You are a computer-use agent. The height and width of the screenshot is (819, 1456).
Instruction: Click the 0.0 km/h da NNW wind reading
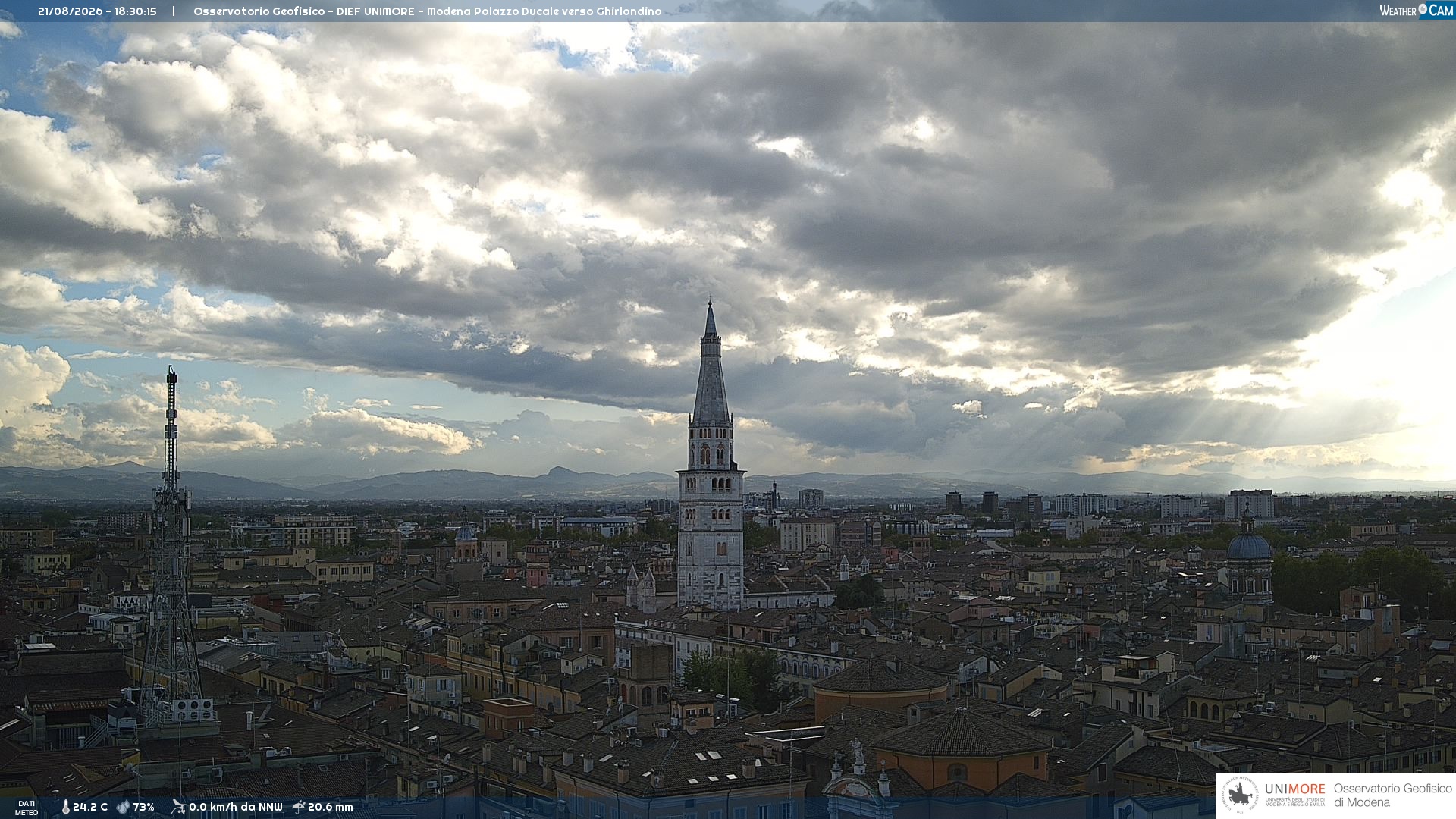tap(235, 808)
